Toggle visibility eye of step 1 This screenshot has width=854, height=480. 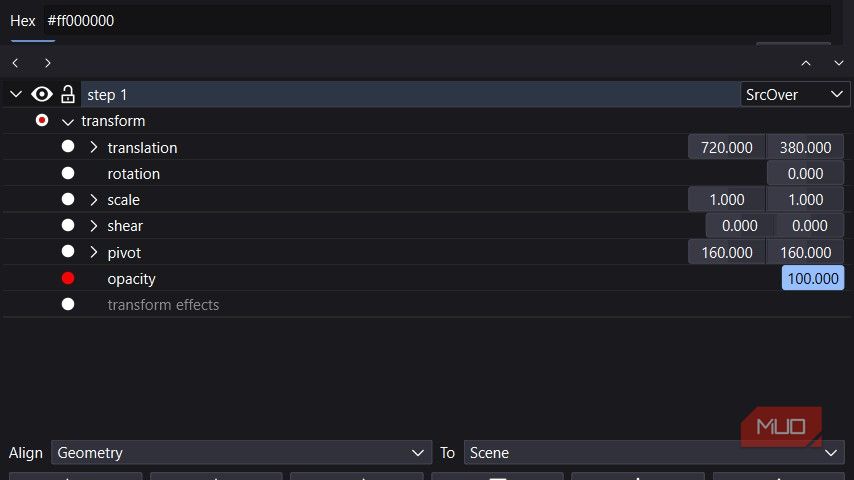[42, 94]
